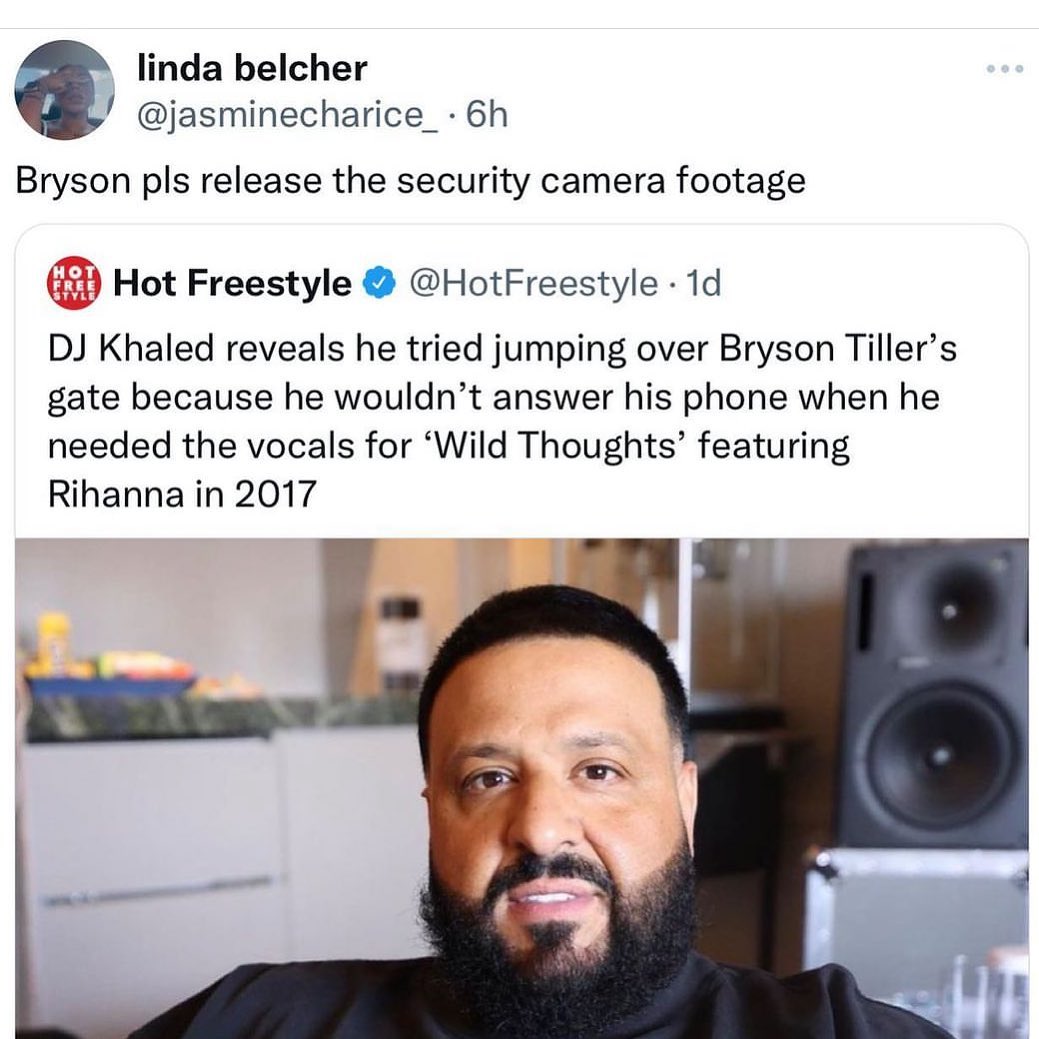Click the blue verified badge

pos(378,283)
